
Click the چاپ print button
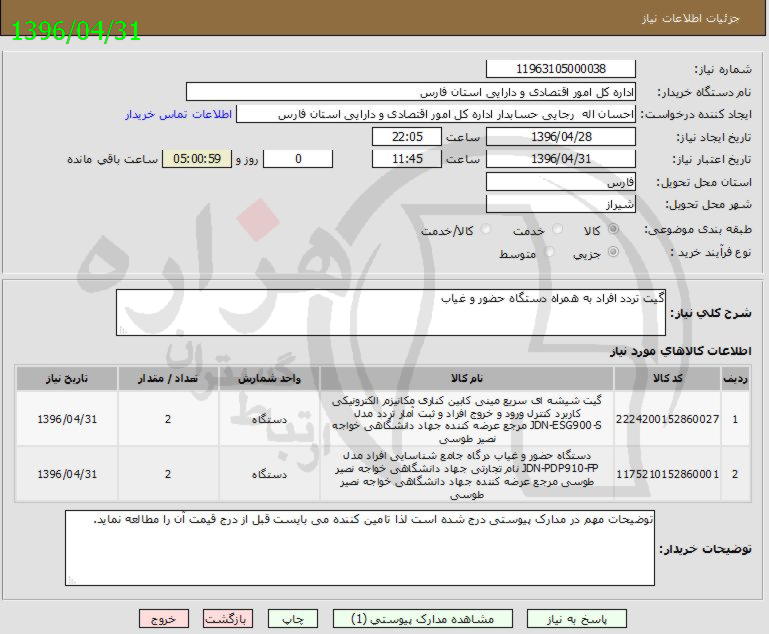click(293, 619)
